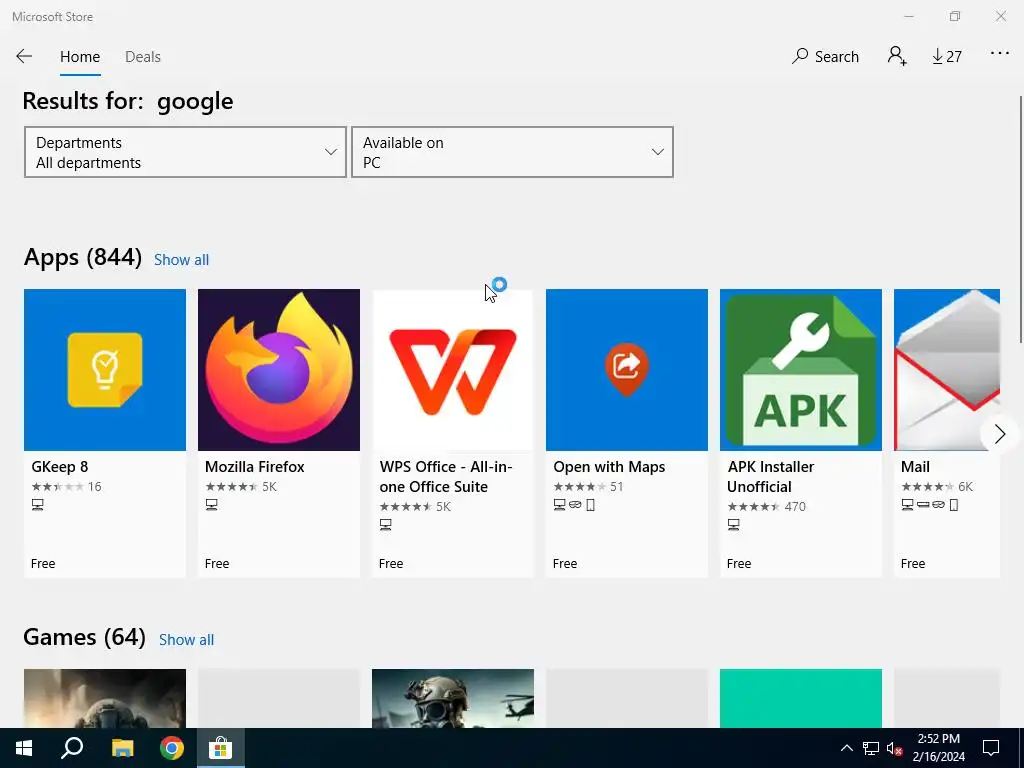Click the muted volume tray icon
The height and width of the screenshot is (768, 1024).
click(x=895, y=748)
